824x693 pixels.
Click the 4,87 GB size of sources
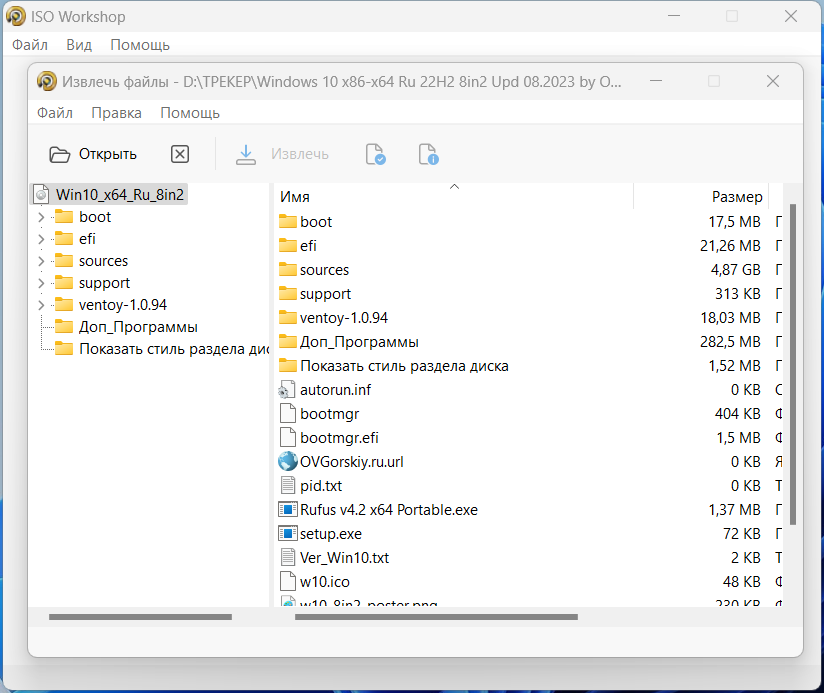click(x=735, y=270)
